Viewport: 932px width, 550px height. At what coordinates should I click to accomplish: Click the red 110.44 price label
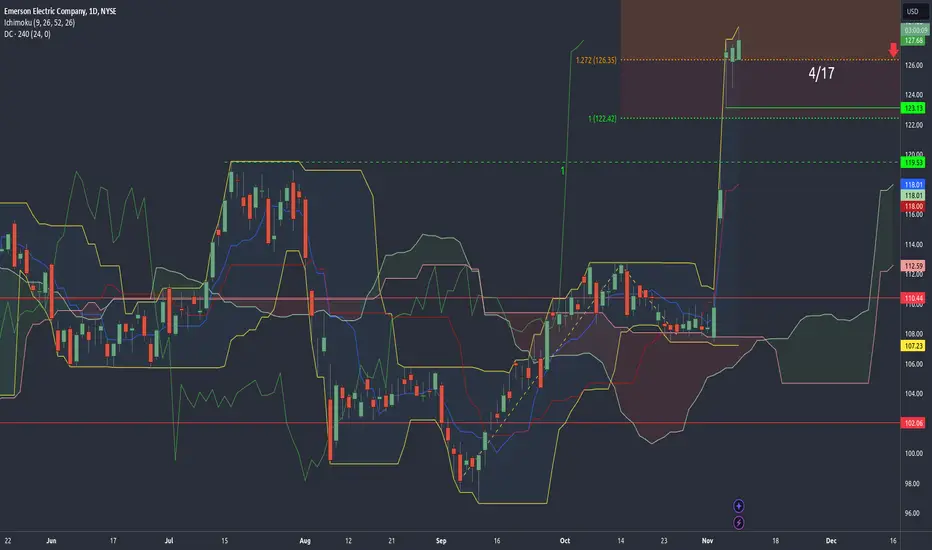point(913,298)
